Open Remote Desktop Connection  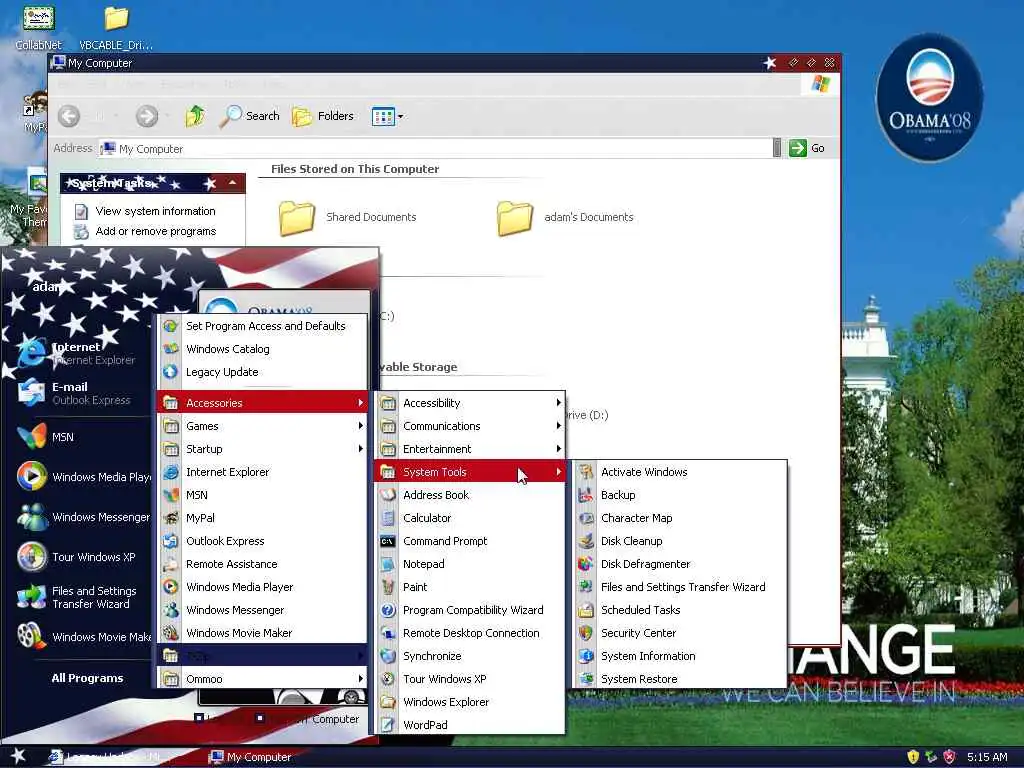pos(470,633)
